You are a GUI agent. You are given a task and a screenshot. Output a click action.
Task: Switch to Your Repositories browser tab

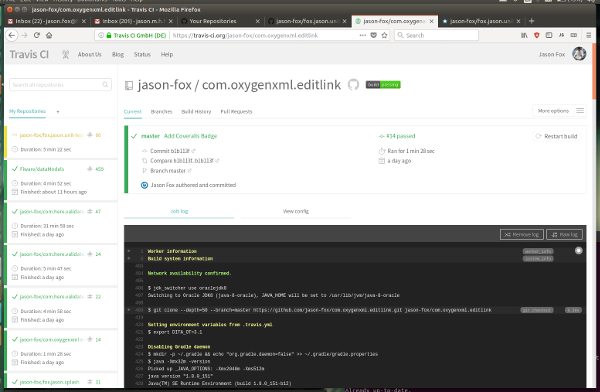(220, 21)
